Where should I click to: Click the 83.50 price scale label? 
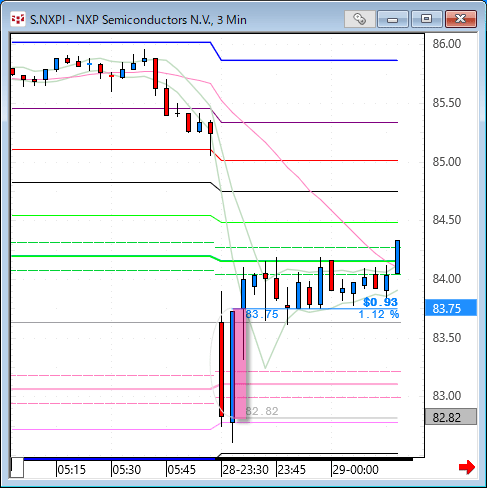(x=447, y=338)
